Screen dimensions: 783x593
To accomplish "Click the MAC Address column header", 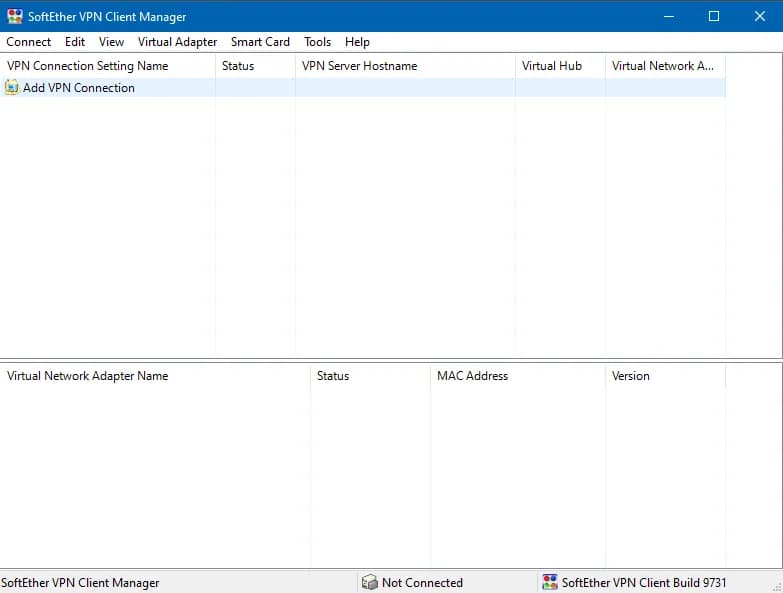I will (x=517, y=376).
